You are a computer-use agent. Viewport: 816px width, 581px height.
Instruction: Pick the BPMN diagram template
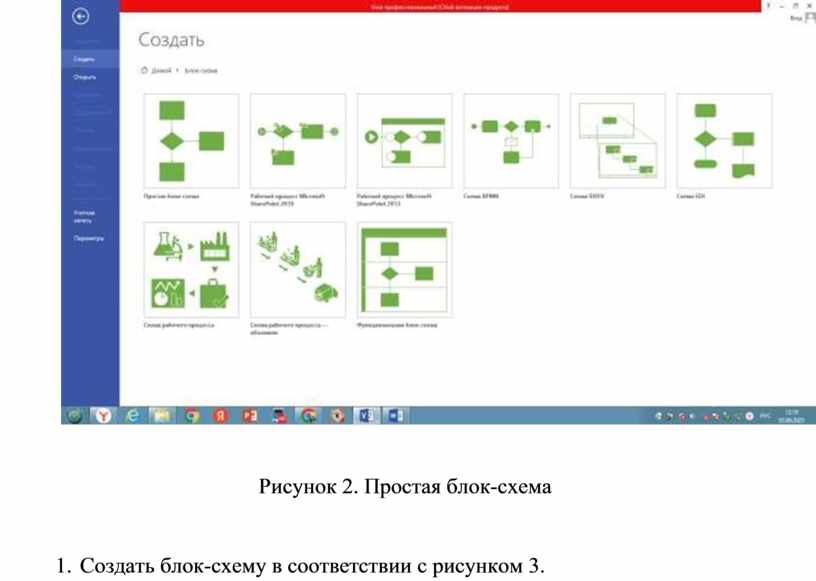click(510, 141)
